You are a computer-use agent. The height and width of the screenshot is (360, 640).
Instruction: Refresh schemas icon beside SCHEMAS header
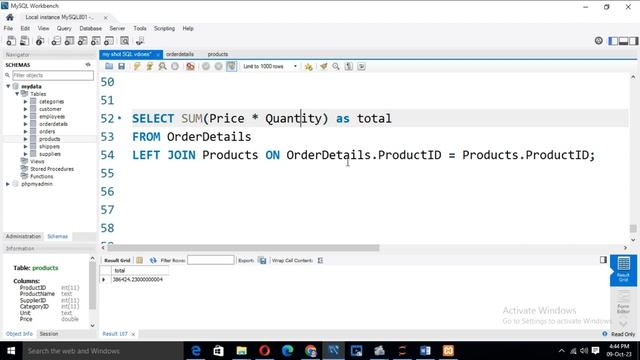click(88, 64)
